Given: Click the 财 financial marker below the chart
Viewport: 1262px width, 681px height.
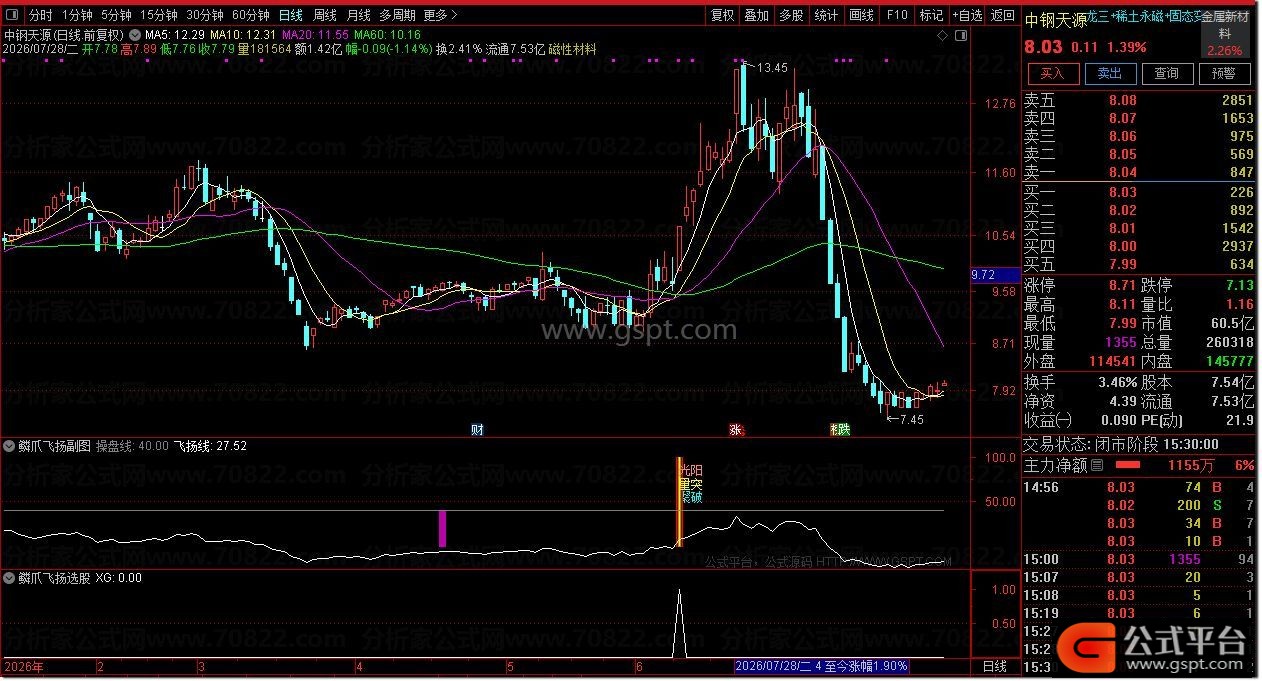Looking at the screenshot, I should (477, 430).
